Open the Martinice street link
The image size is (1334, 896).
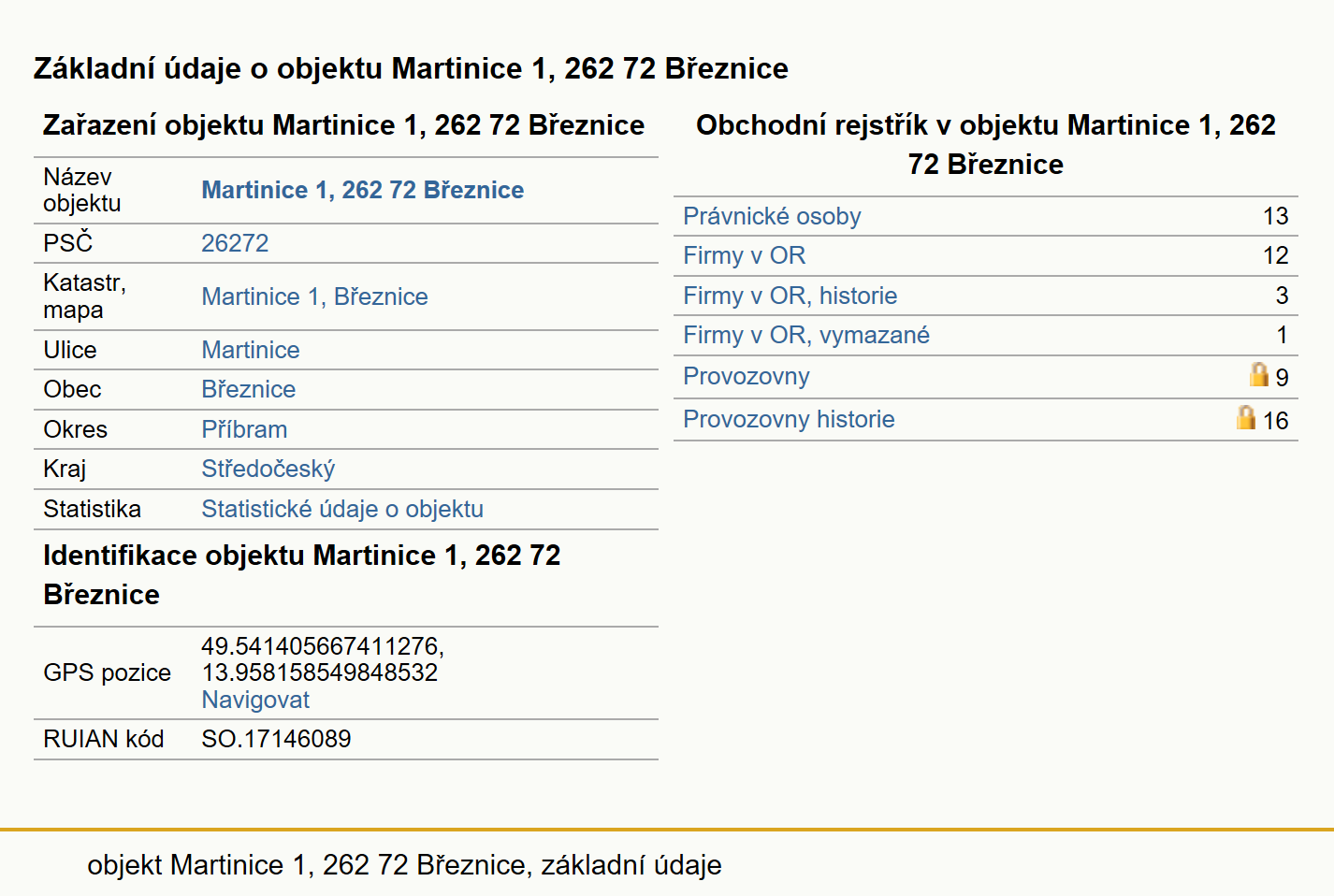(251, 350)
